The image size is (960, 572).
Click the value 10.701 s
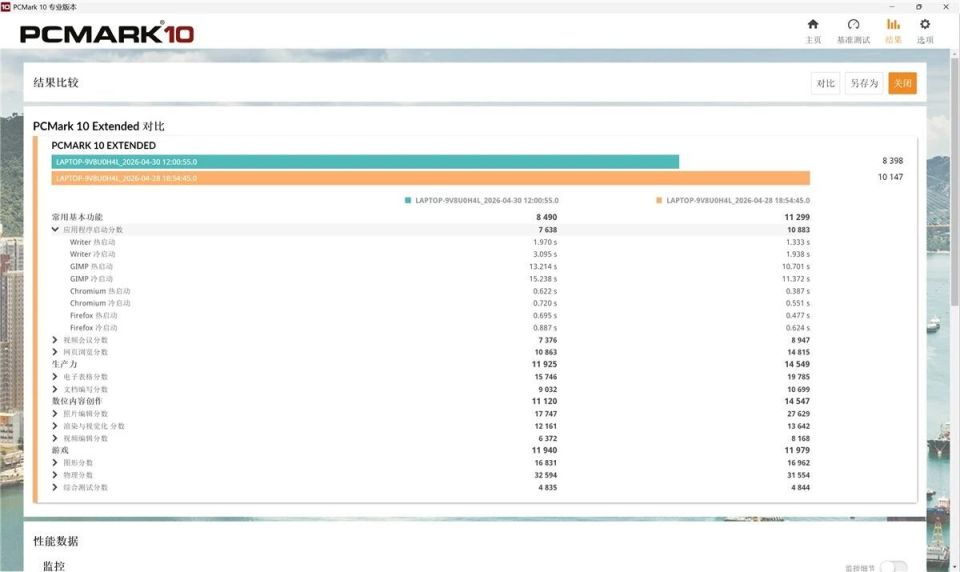click(795, 266)
